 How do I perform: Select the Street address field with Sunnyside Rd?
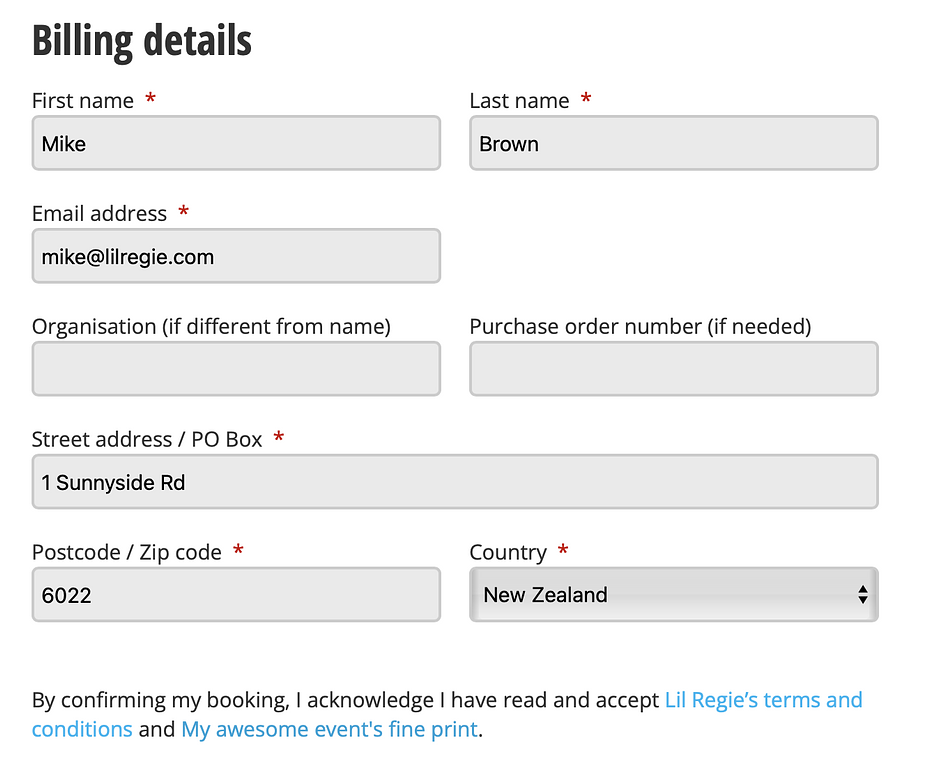tap(455, 482)
